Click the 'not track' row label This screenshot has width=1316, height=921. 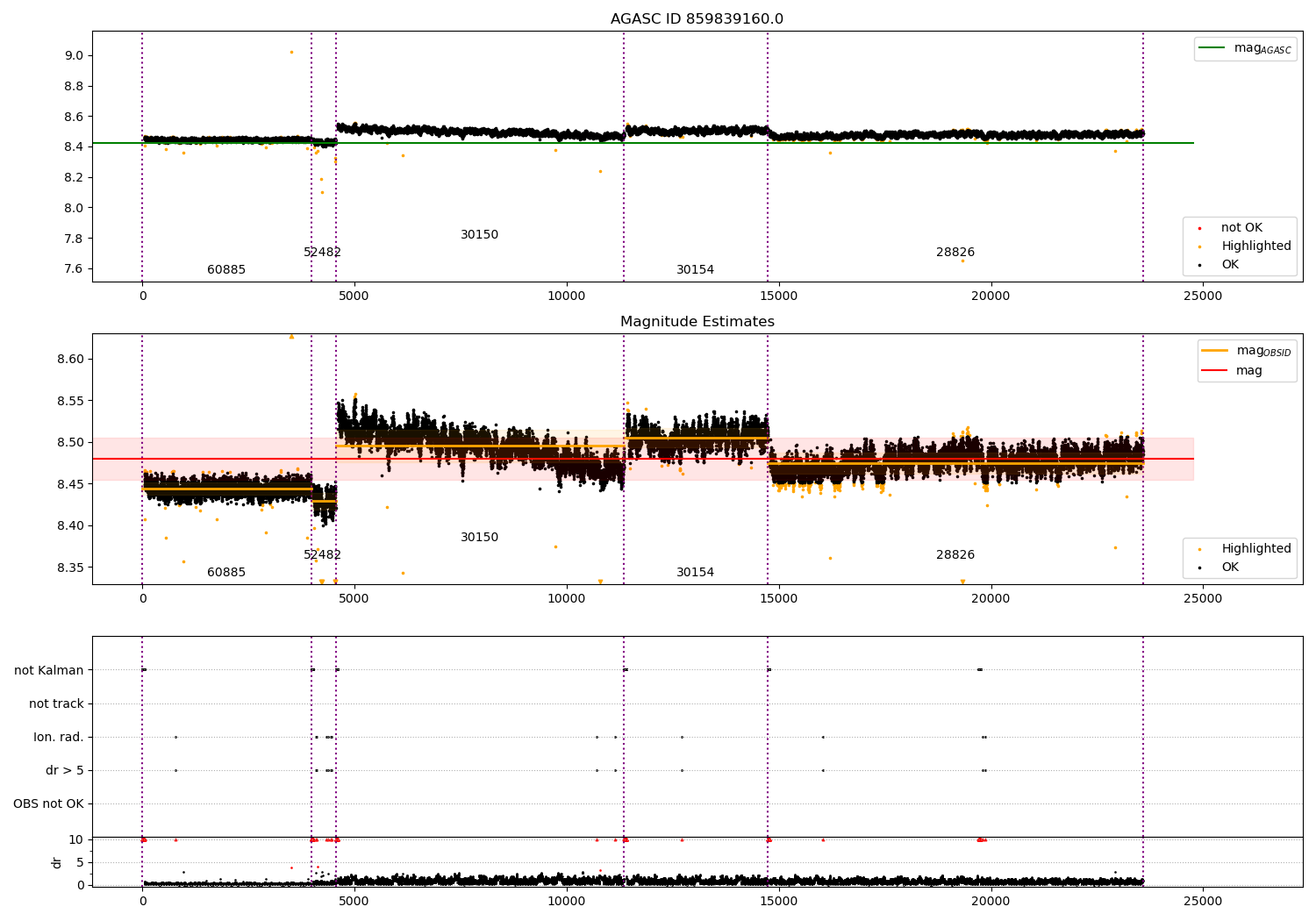click(x=56, y=704)
